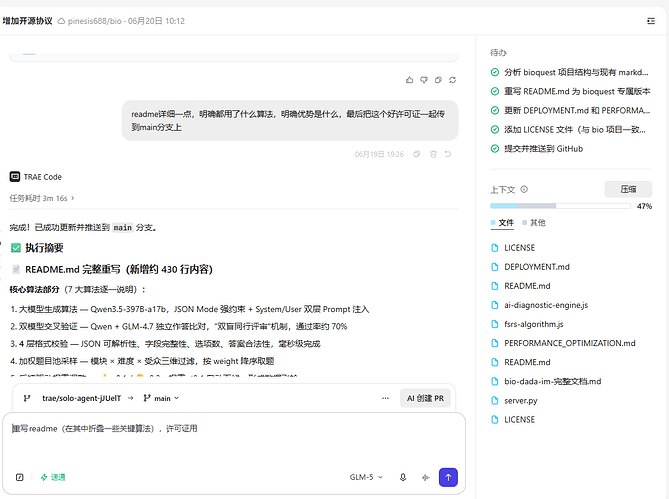Toggle the side panel icon in the header

click(x=651, y=21)
